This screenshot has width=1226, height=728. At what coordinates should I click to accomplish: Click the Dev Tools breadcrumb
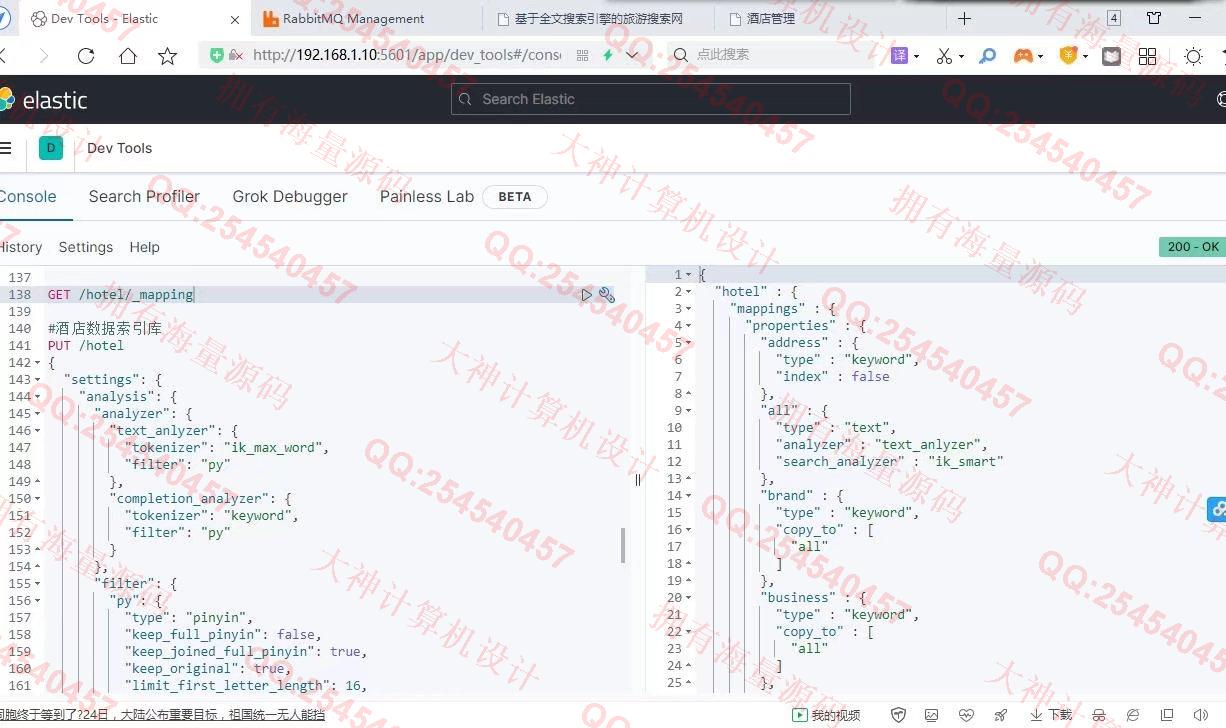point(120,148)
